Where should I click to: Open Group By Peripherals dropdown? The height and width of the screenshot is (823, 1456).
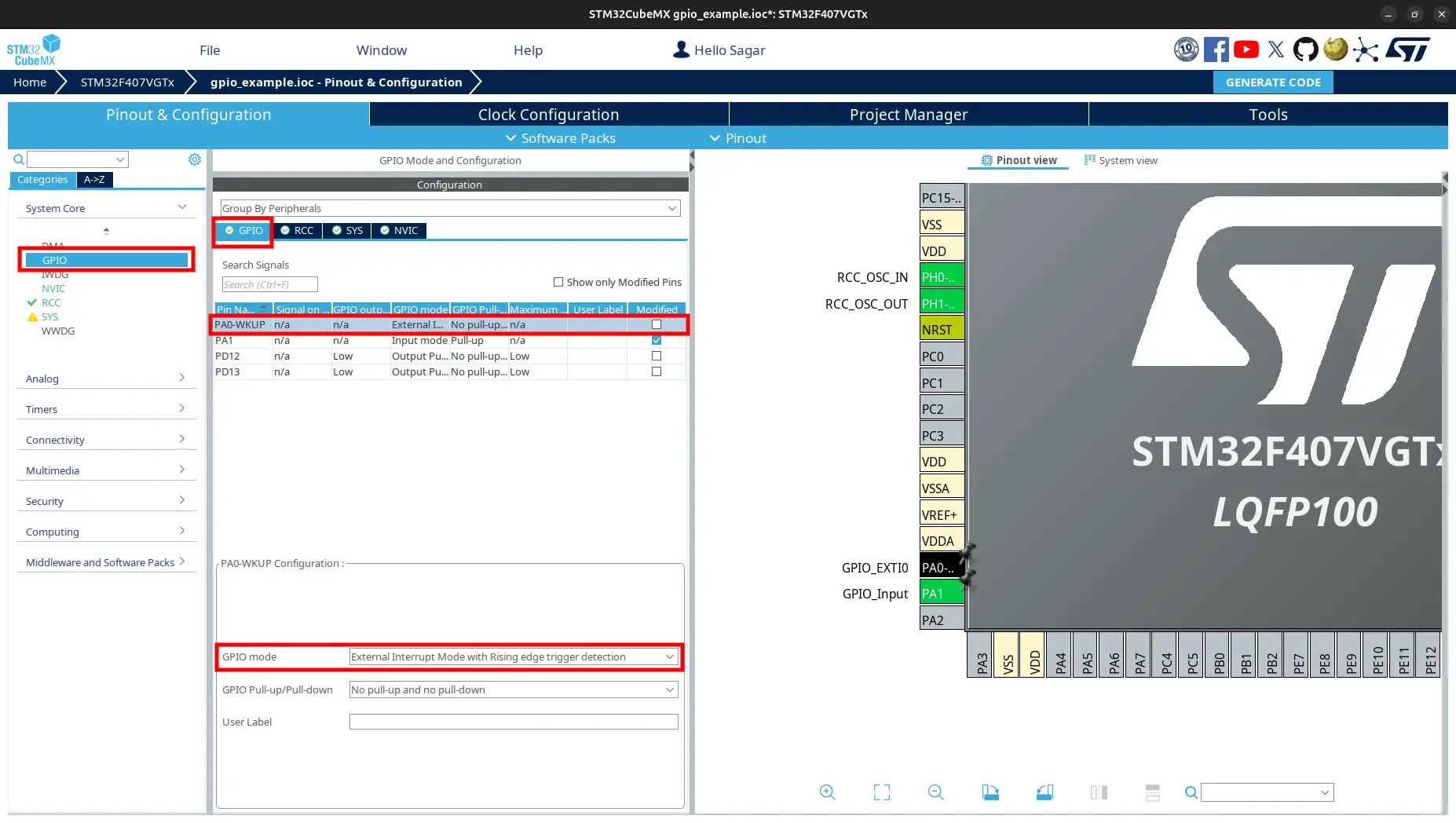(450, 208)
